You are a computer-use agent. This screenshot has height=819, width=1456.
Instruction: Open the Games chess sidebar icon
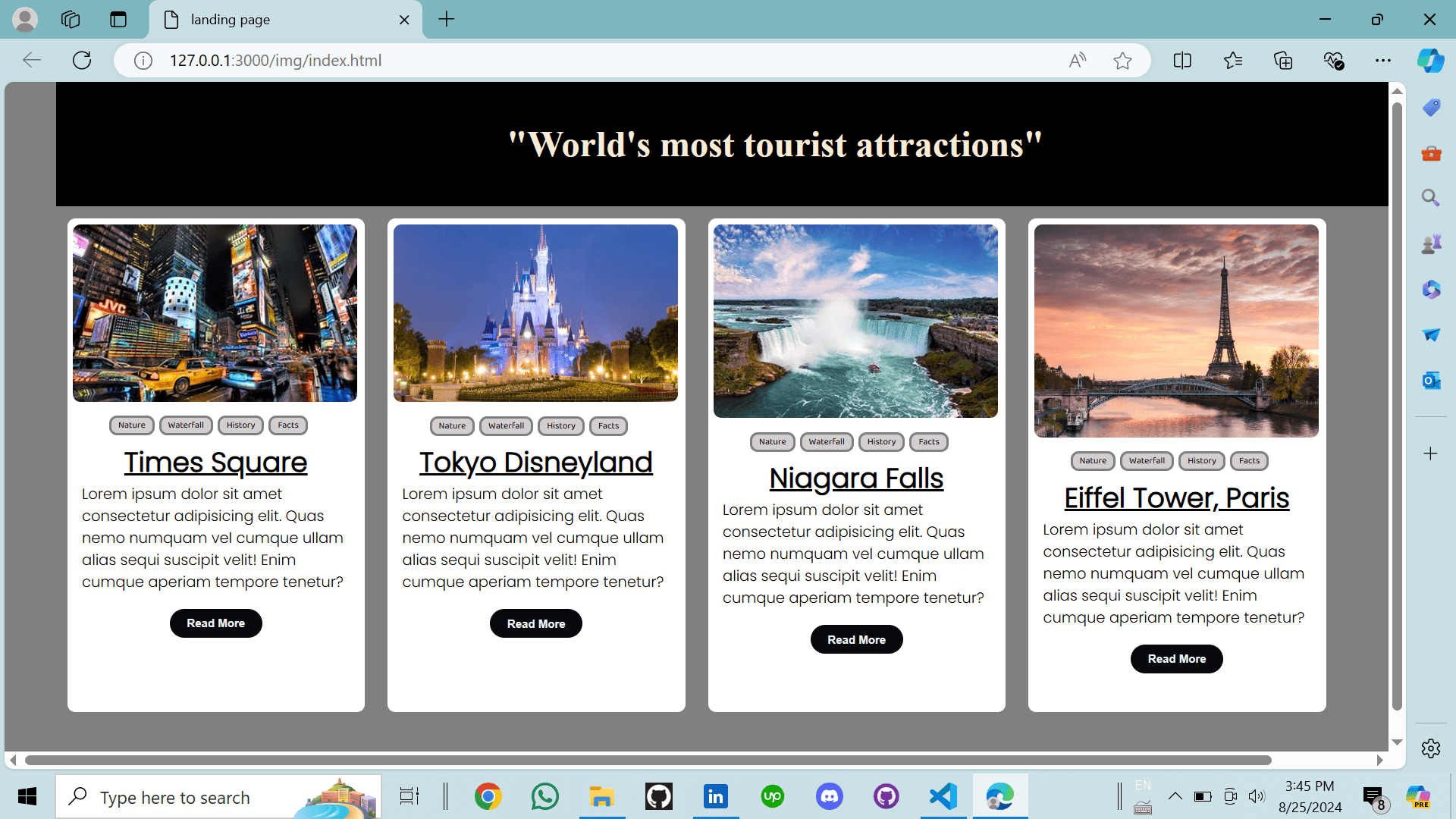click(1431, 243)
